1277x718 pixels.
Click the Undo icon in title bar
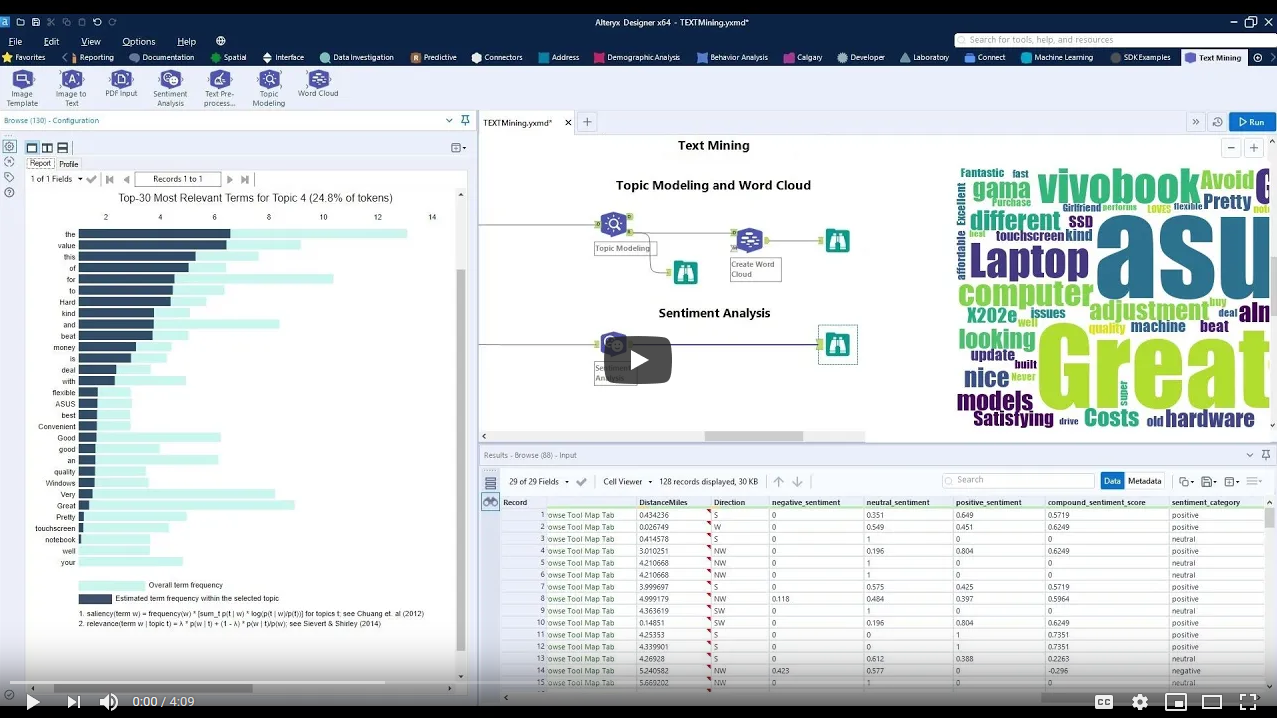click(x=97, y=22)
